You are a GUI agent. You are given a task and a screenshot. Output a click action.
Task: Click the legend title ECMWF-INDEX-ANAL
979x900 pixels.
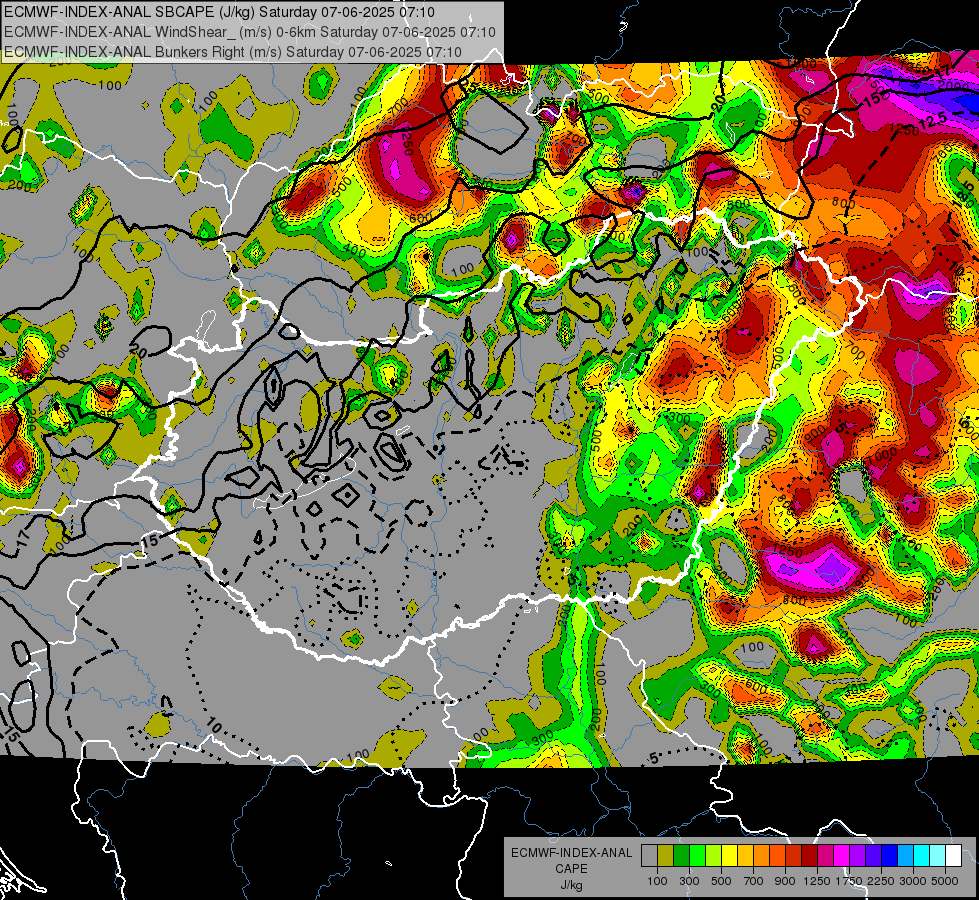click(572, 853)
